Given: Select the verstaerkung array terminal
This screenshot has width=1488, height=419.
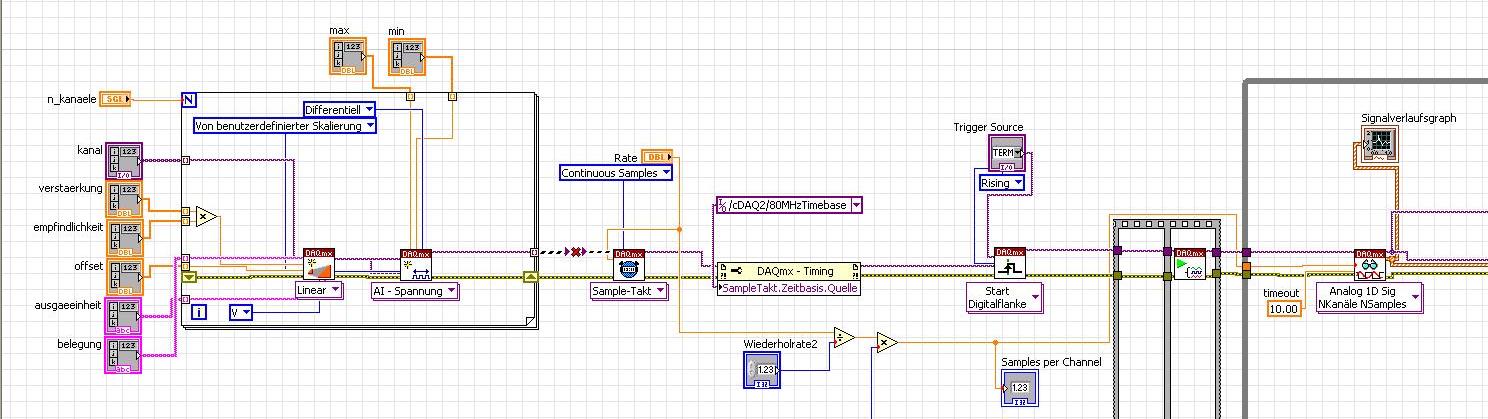Looking at the screenshot, I should click(x=124, y=201).
